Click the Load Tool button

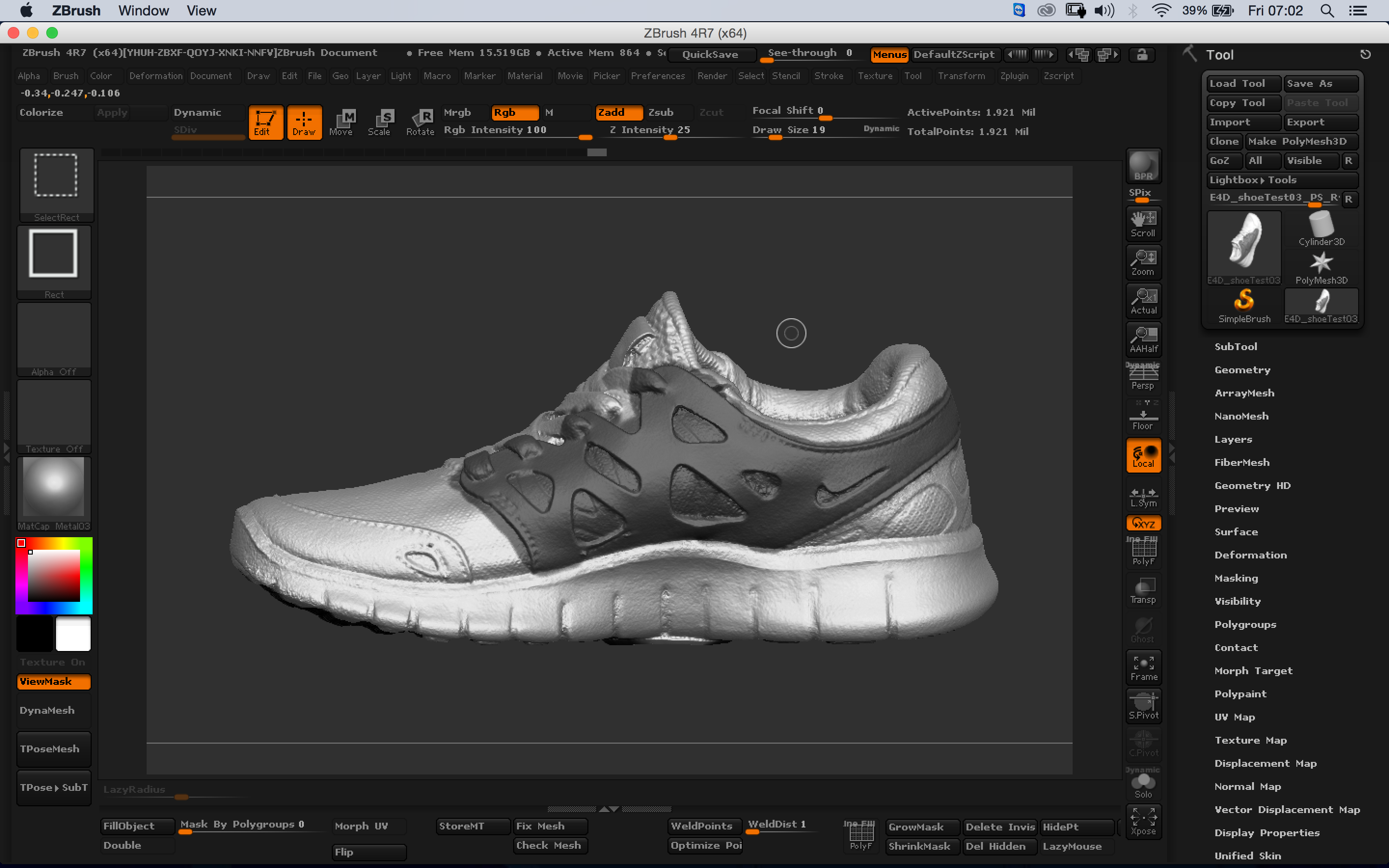1243,84
